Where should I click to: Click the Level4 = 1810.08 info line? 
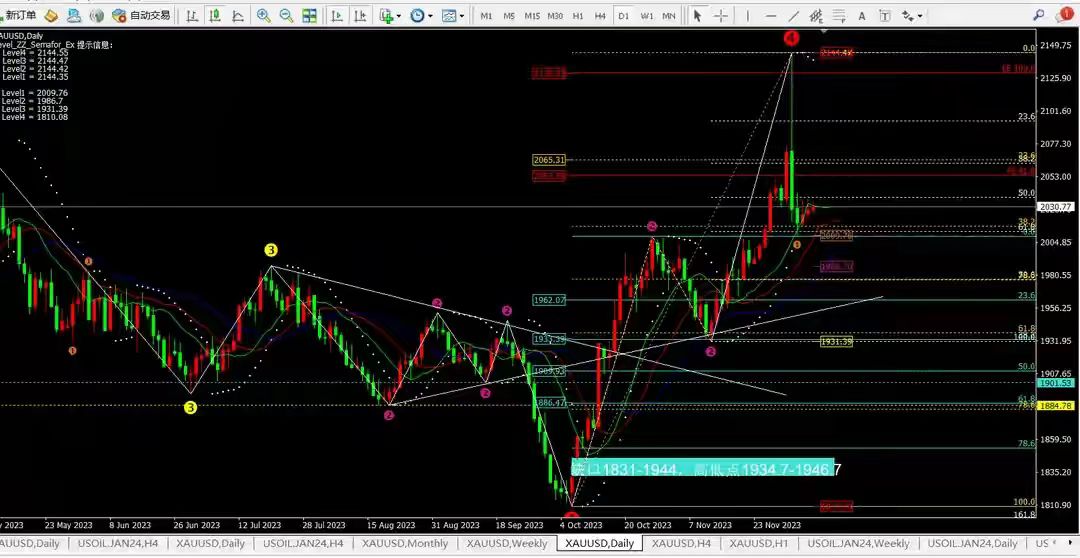tap(34, 118)
